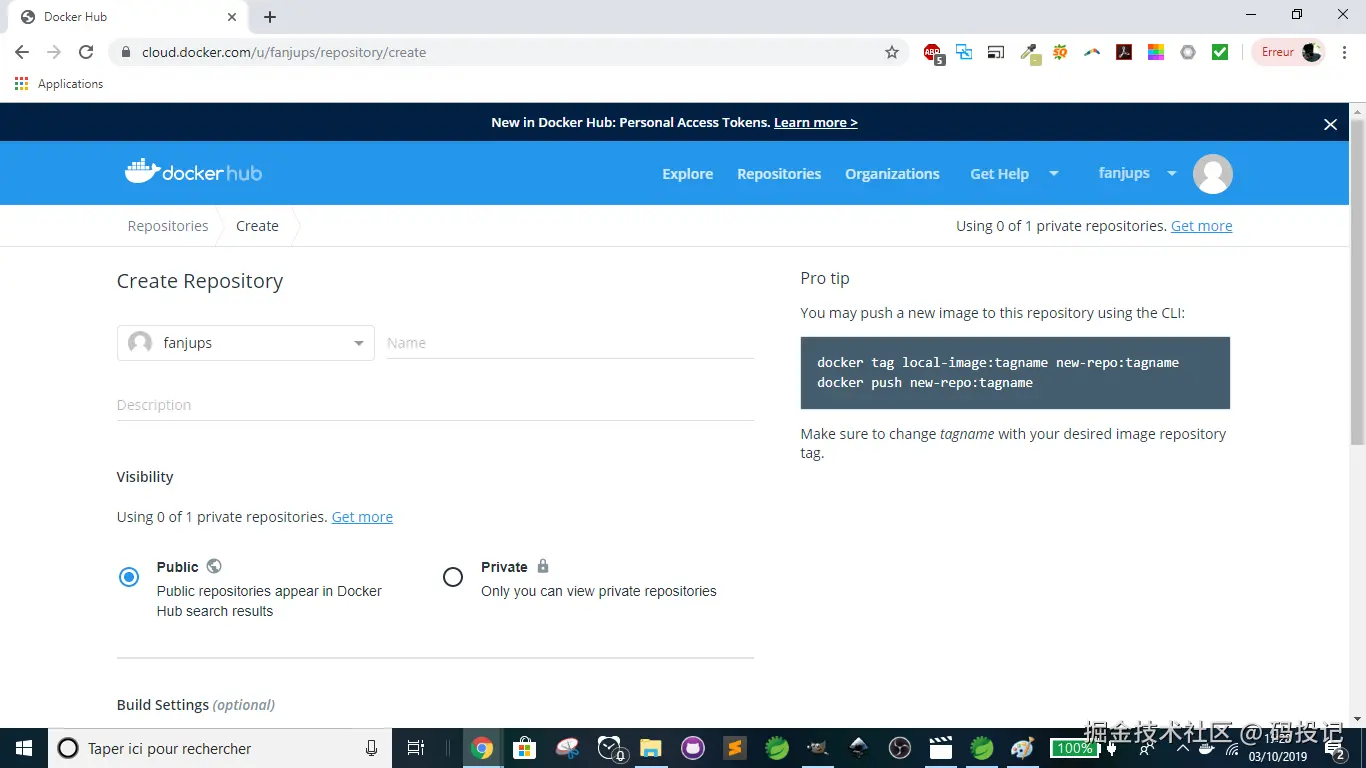This screenshot has height=768, width=1366.
Task: Click the page vertical scrollbar
Action: point(1357,281)
